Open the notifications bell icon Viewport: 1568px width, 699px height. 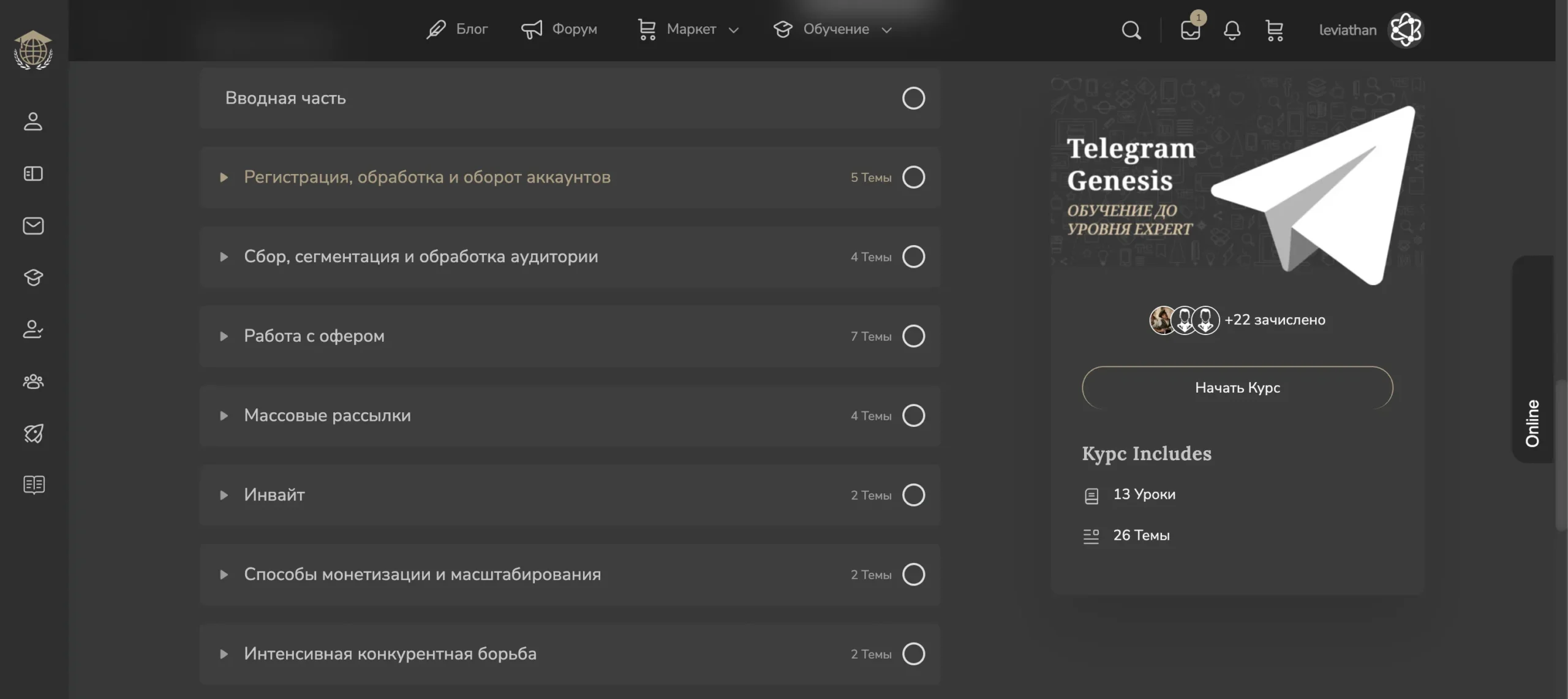click(1232, 29)
